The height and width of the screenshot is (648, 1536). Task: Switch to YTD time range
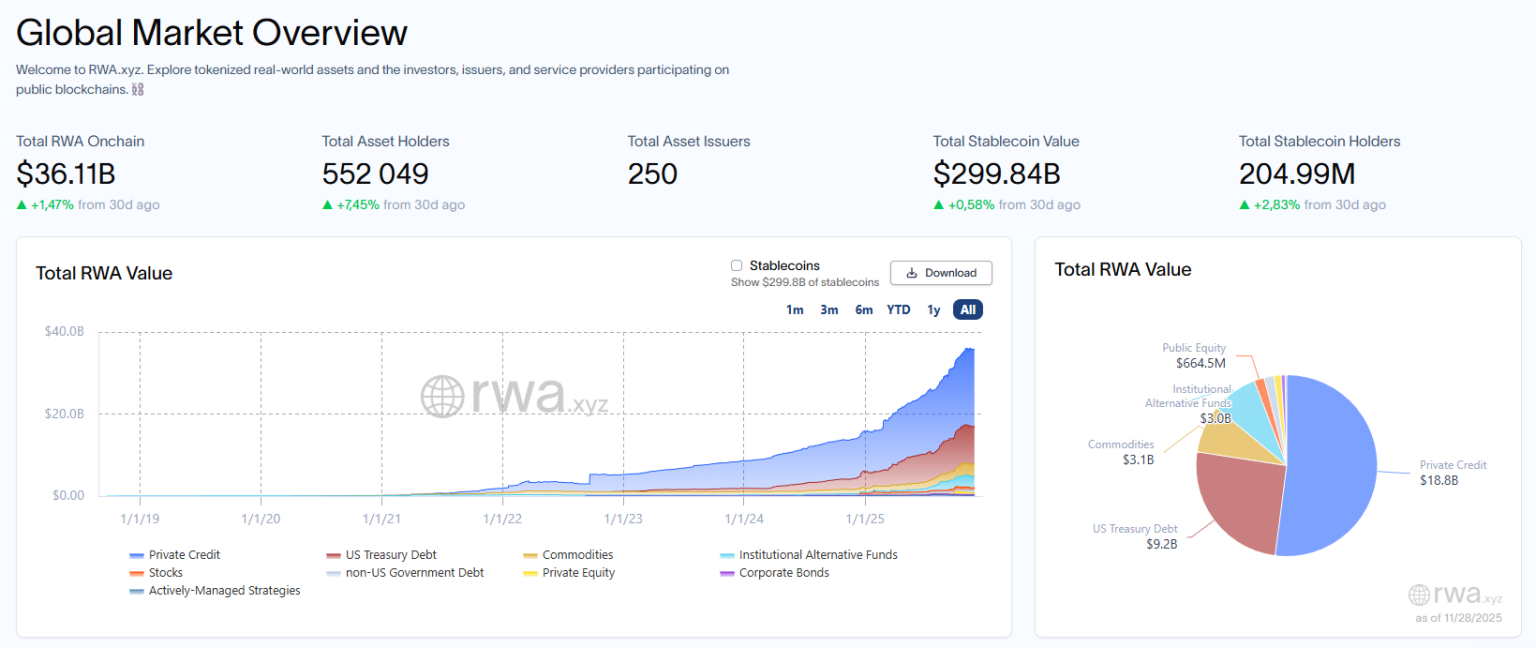(898, 310)
